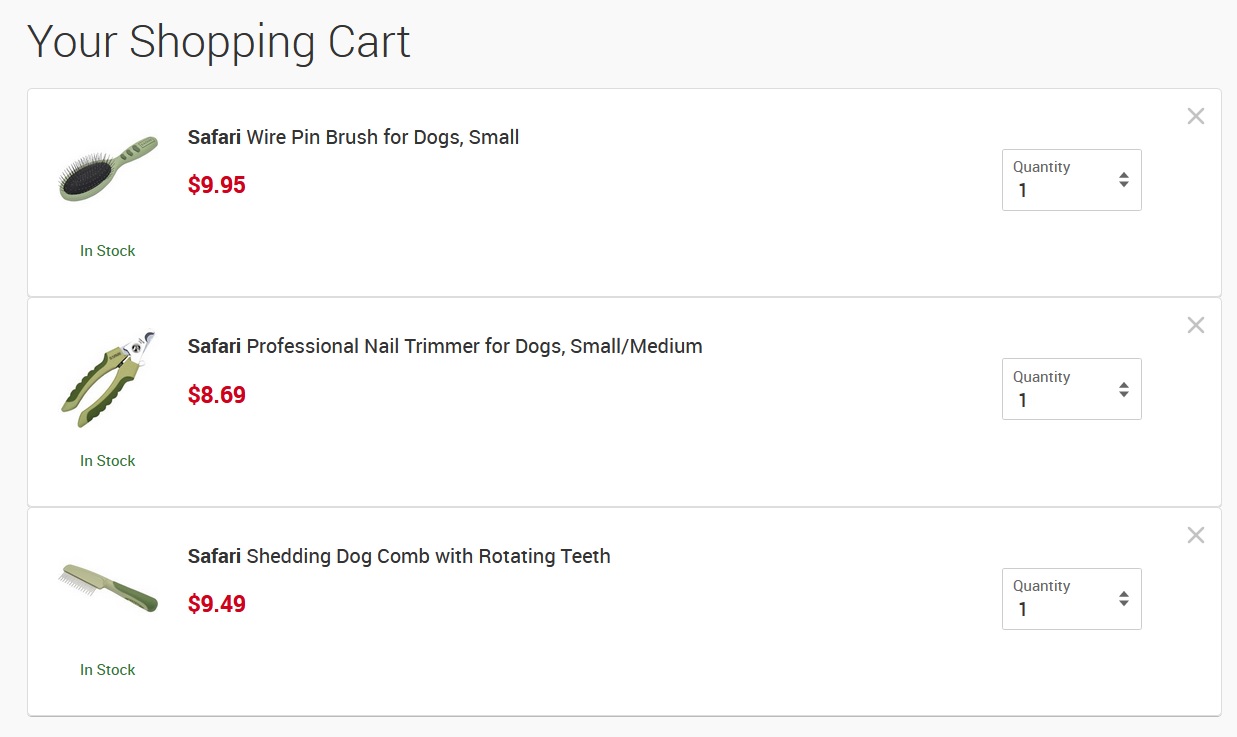The width and height of the screenshot is (1237, 737).
Task: Click the $8.69 price
Action: coord(217,395)
